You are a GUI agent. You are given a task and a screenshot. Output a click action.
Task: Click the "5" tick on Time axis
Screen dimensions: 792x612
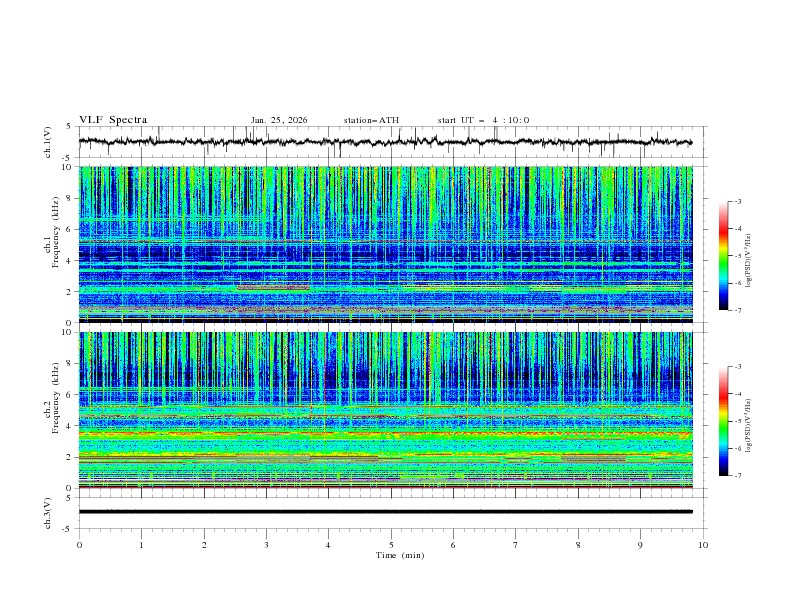click(x=391, y=545)
